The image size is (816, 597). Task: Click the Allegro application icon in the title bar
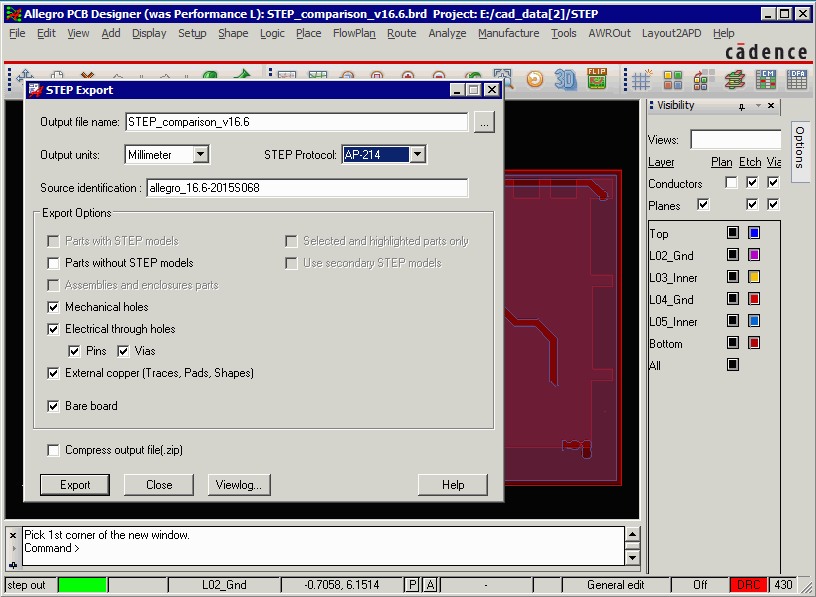click(14, 14)
